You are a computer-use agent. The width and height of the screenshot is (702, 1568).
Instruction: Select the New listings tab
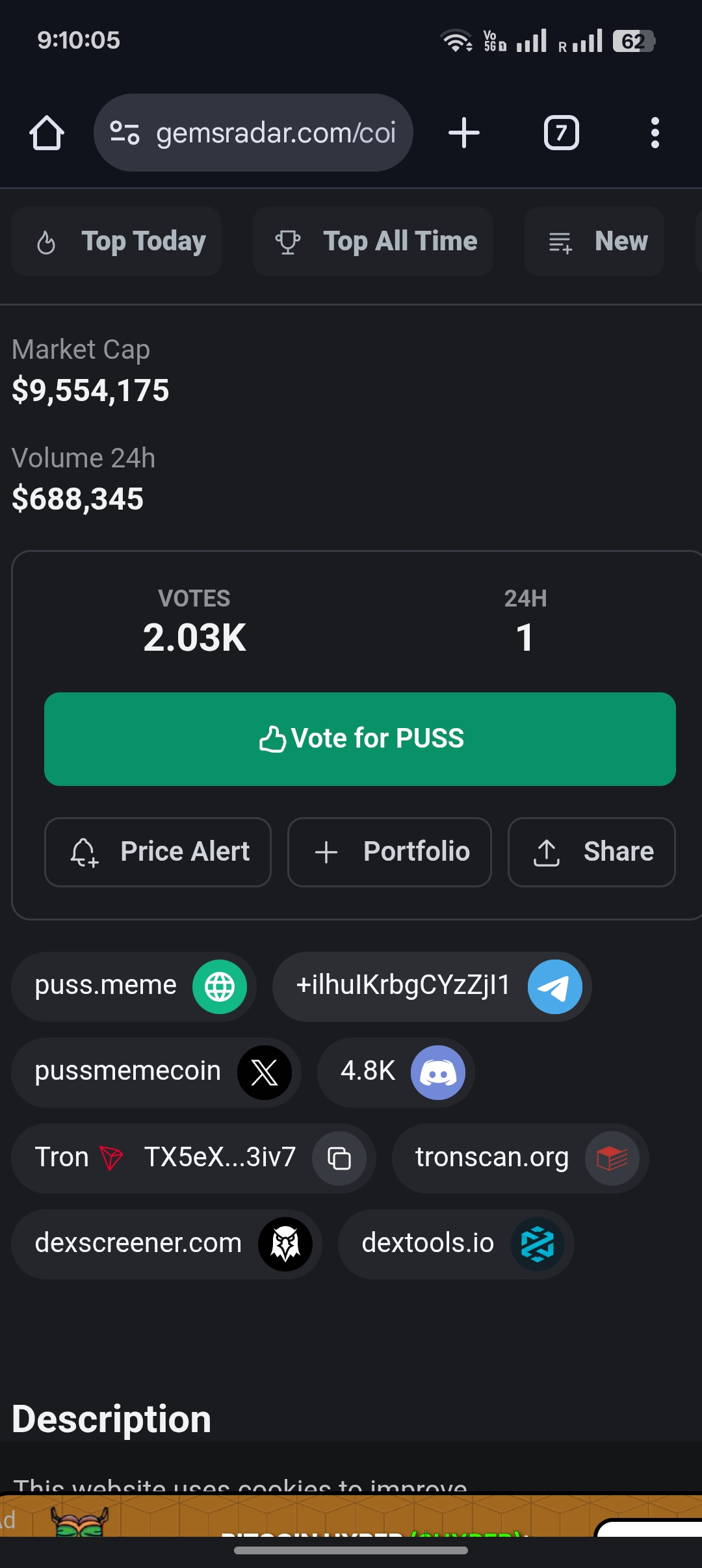tap(594, 242)
